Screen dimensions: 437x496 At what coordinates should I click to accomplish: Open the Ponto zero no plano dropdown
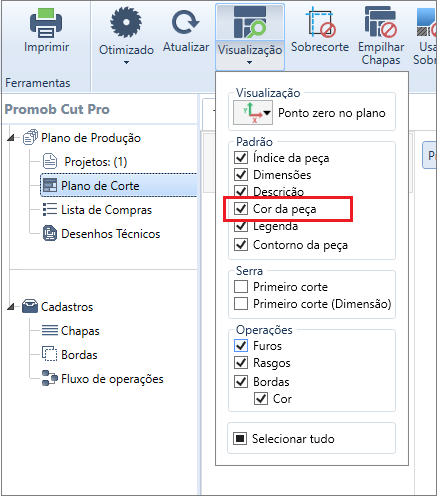pos(253,113)
